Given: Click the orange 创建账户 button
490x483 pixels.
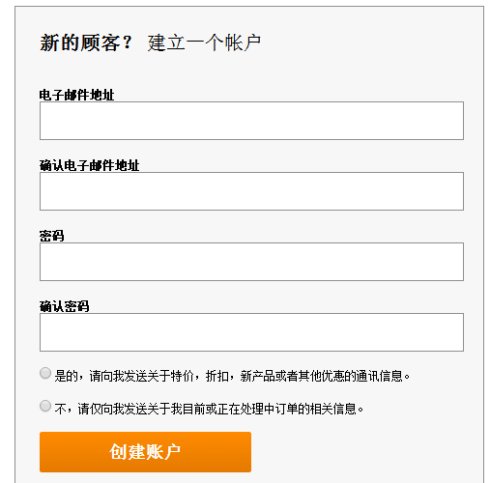Looking at the screenshot, I should pos(145,452).
